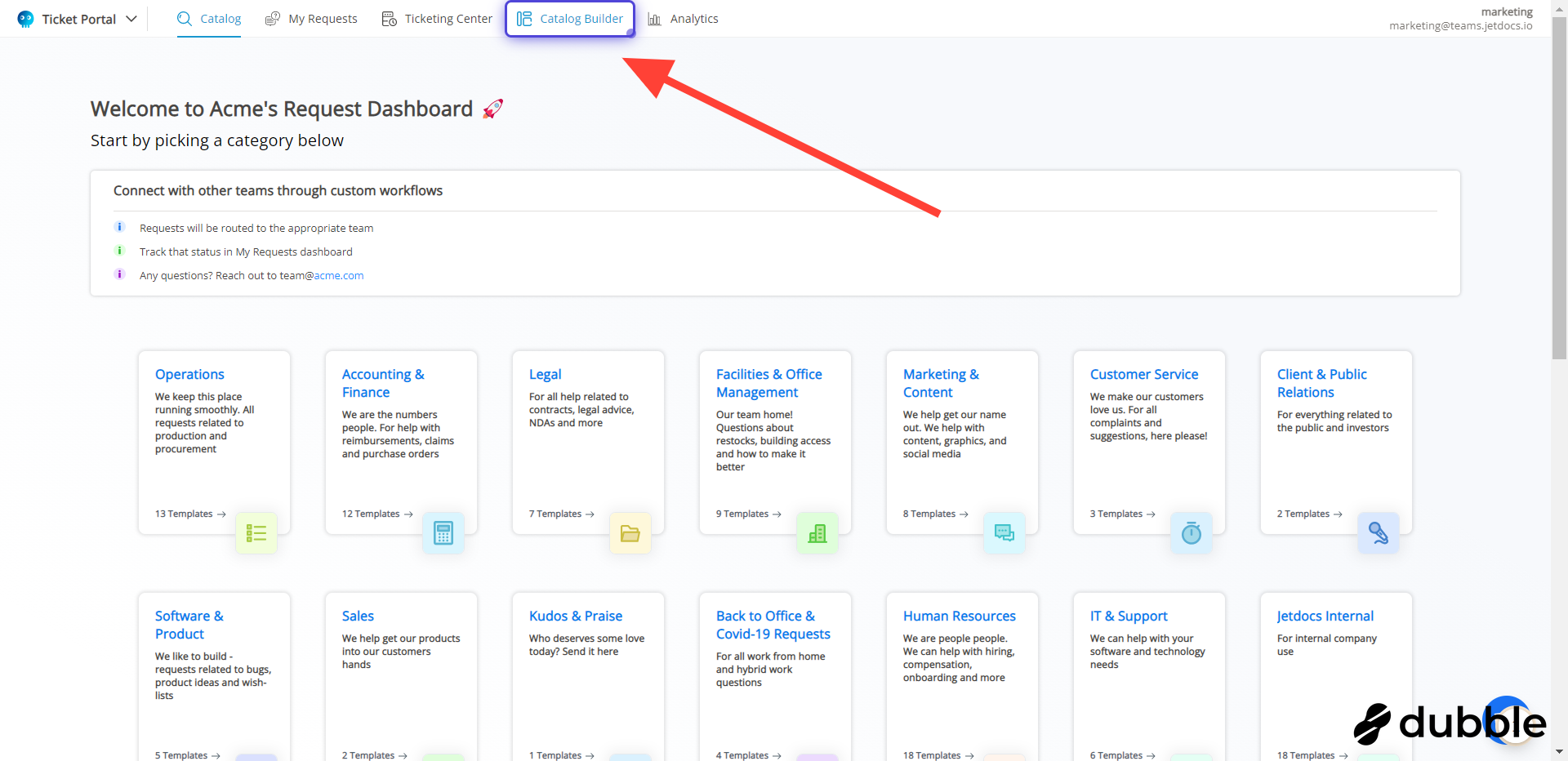Click the Catalog magnifier icon
Viewport: 1568px width, 761px height.
coord(185,19)
